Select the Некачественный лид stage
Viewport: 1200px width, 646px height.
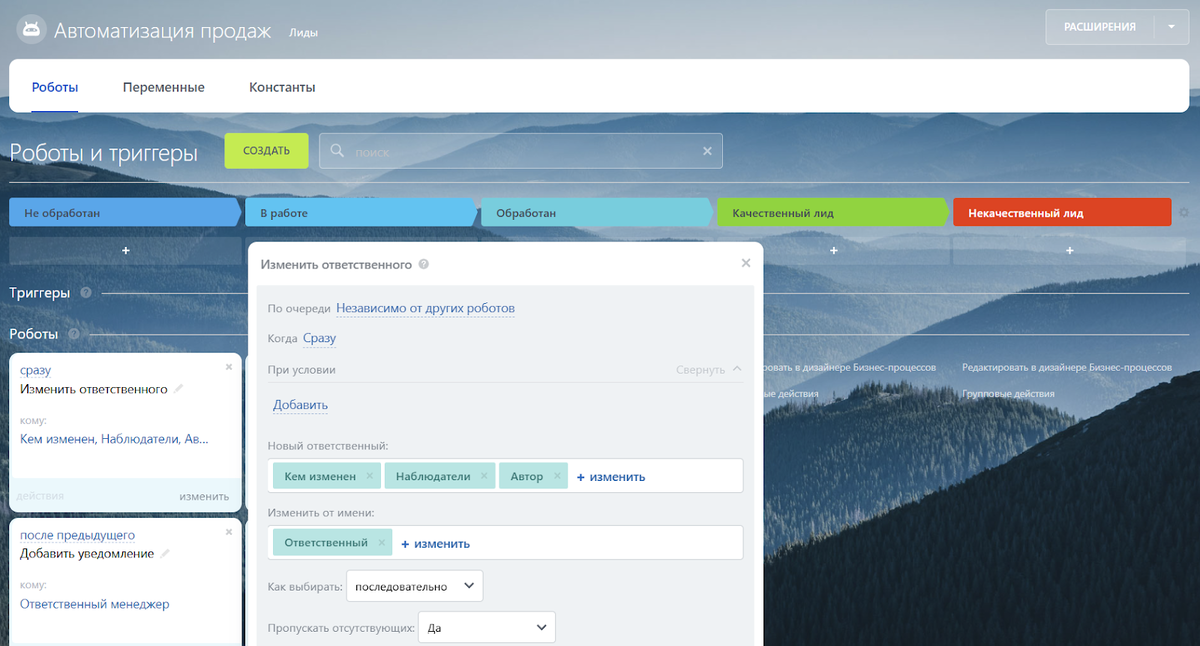pos(1062,212)
